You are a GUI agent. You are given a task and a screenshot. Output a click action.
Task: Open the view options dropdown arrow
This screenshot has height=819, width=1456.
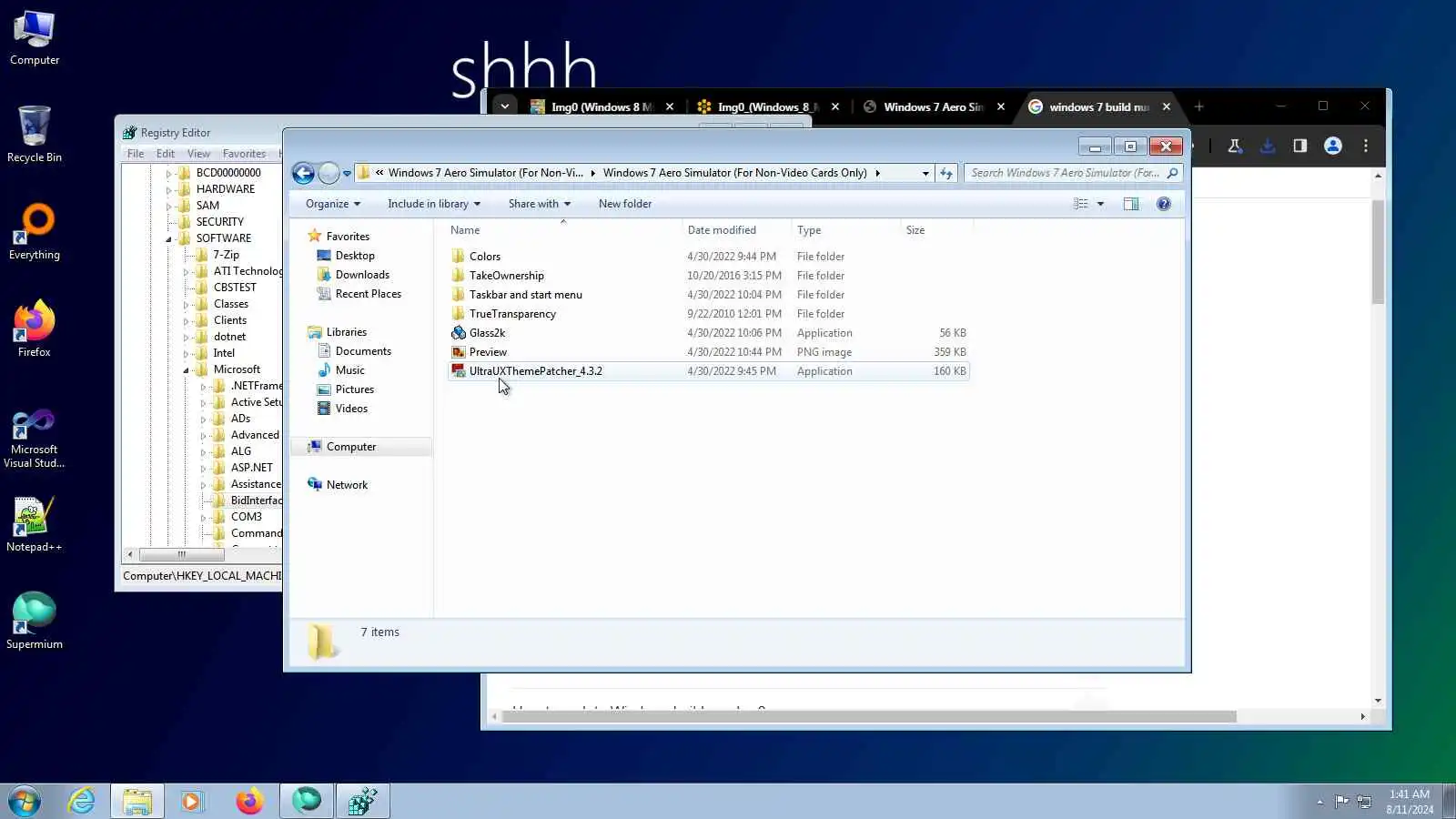pyautogui.click(x=1100, y=204)
